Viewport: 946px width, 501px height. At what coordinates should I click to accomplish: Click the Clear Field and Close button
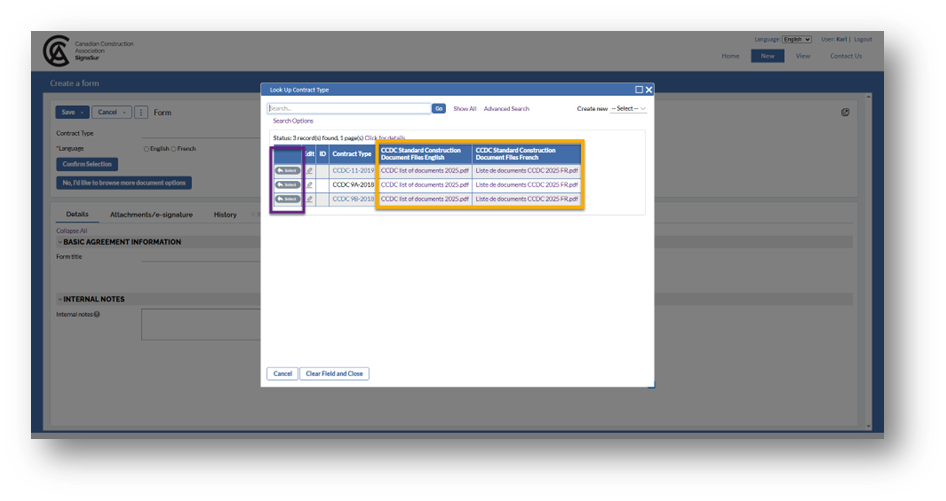point(335,373)
